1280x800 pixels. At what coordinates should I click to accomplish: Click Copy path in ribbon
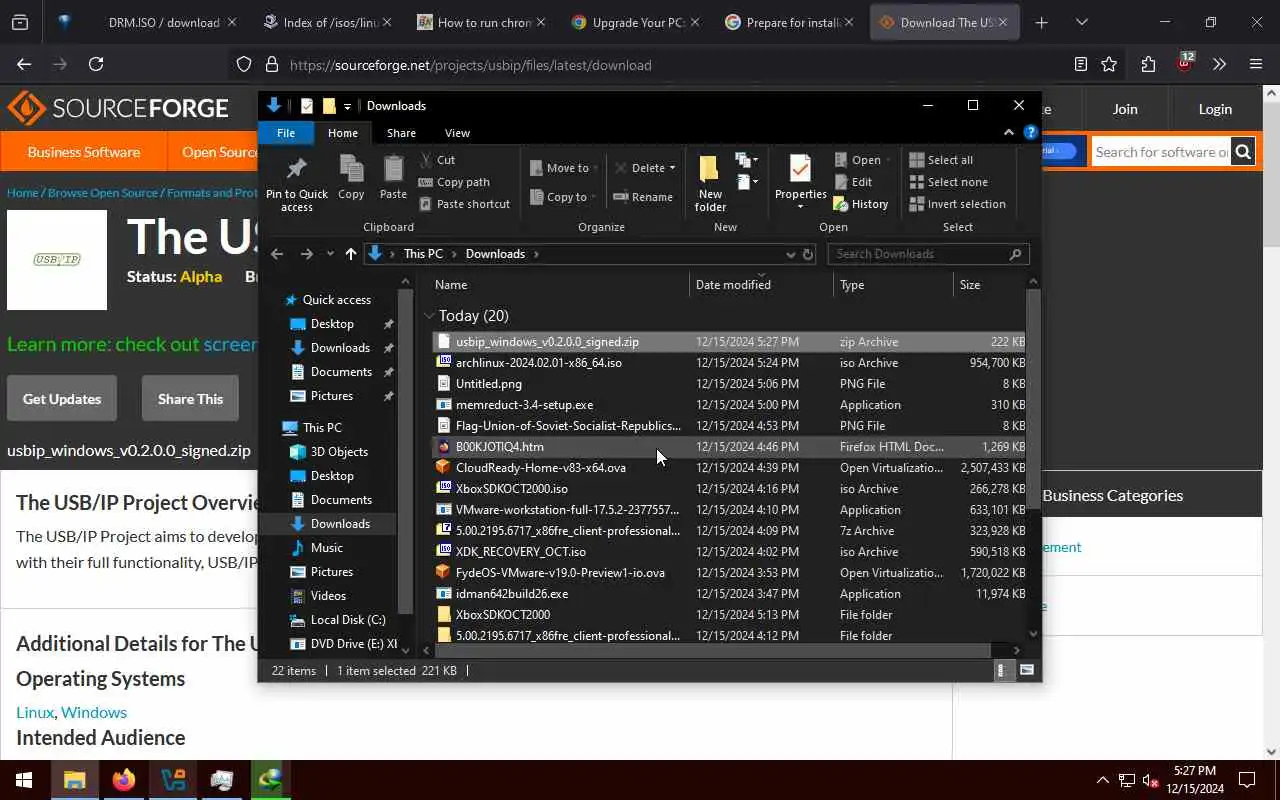[x=454, y=182]
